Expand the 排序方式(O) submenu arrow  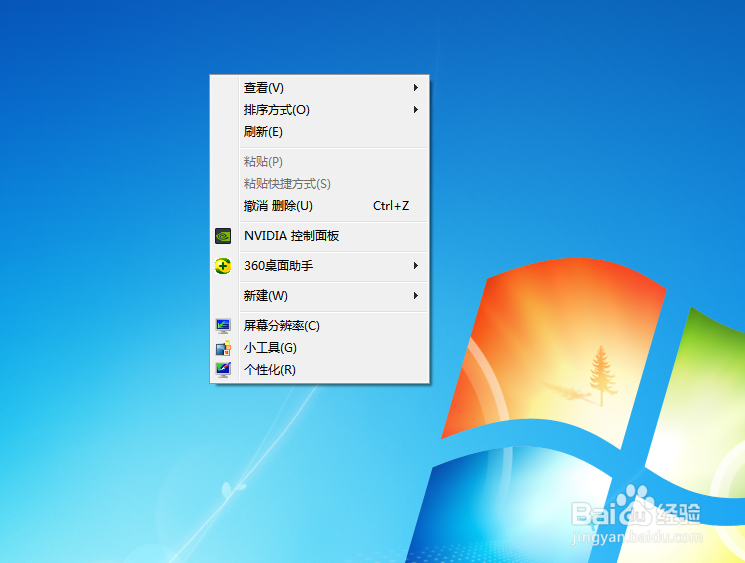click(x=416, y=110)
